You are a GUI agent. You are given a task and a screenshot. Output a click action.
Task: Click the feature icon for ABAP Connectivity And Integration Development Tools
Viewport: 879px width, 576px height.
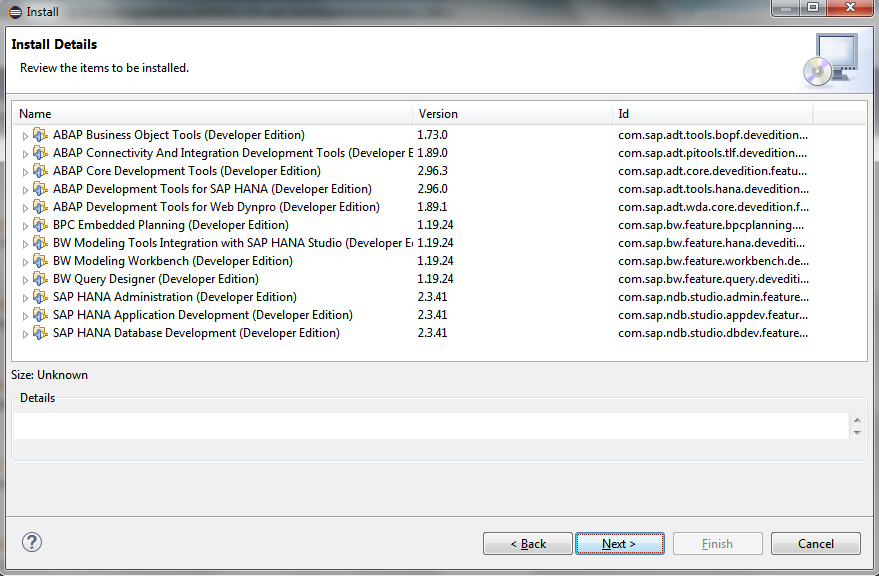click(40, 153)
